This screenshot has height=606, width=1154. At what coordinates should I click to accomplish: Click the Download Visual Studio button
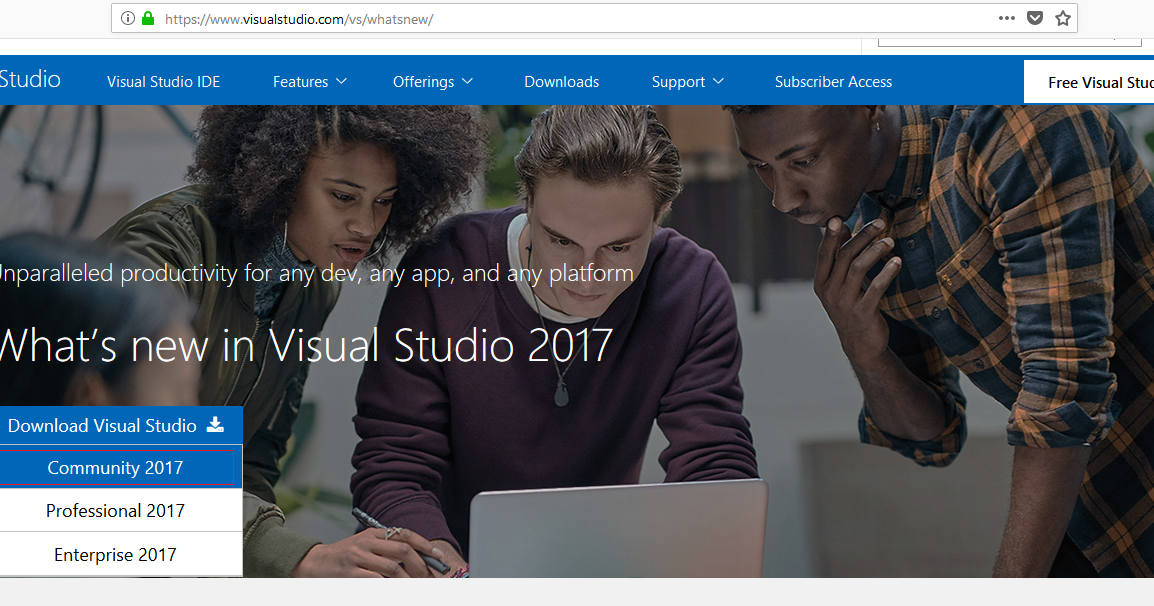point(102,425)
